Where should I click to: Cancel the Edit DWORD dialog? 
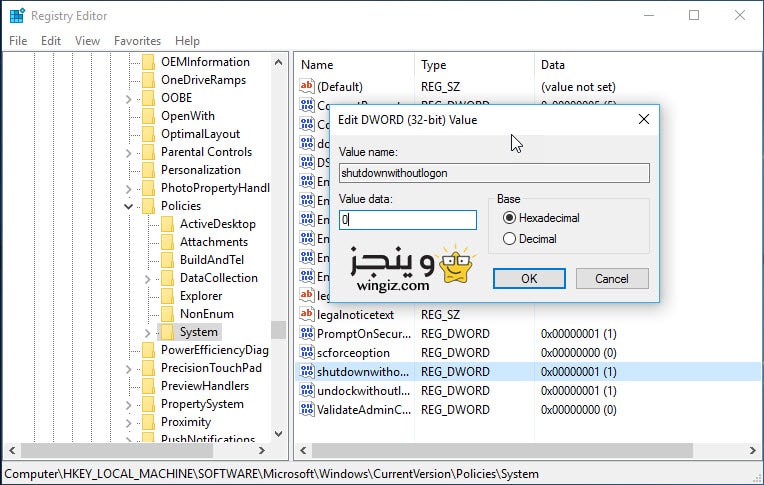612,278
